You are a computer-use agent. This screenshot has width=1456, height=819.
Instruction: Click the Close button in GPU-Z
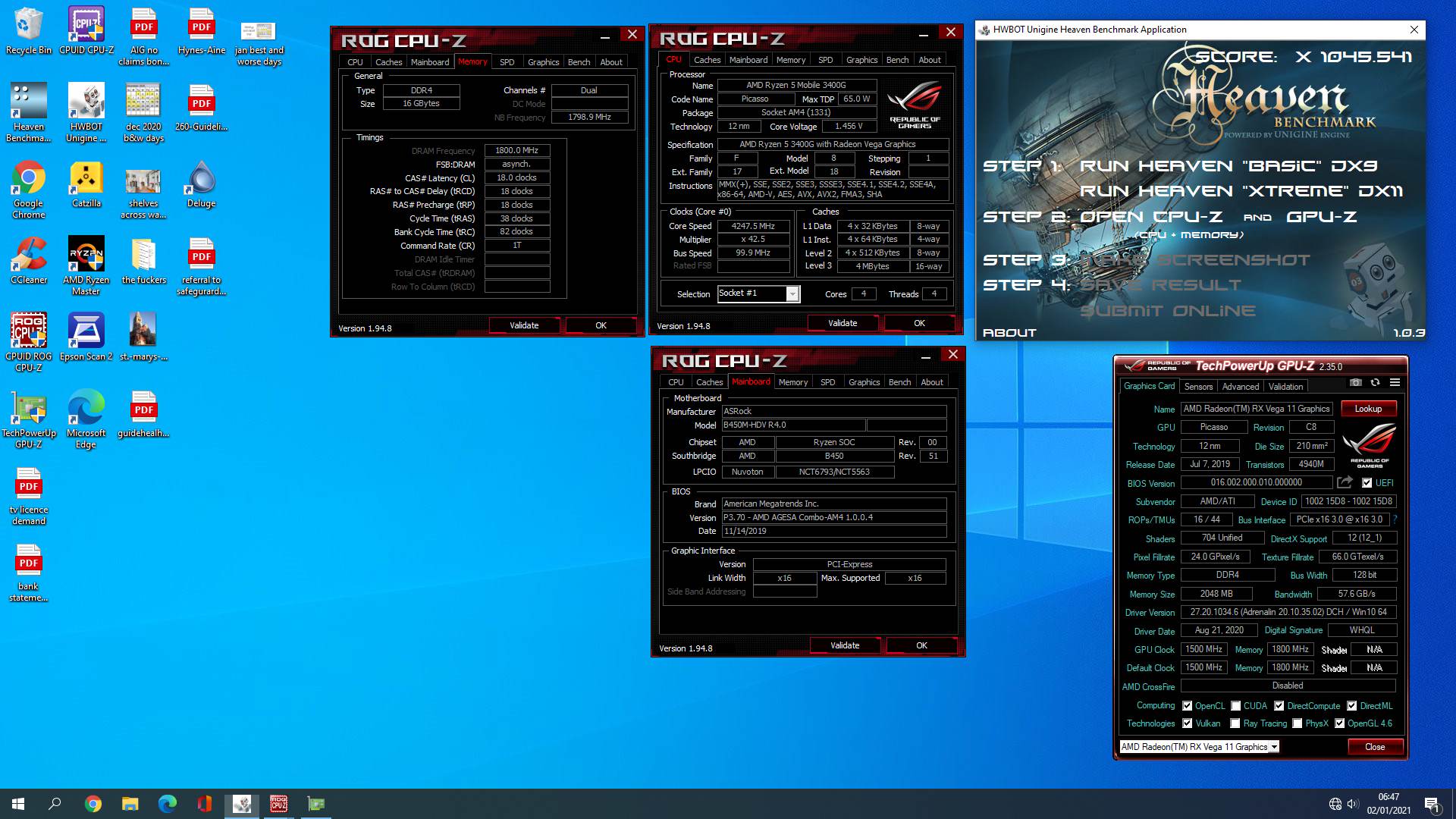pyautogui.click(x=1375, y=747)
